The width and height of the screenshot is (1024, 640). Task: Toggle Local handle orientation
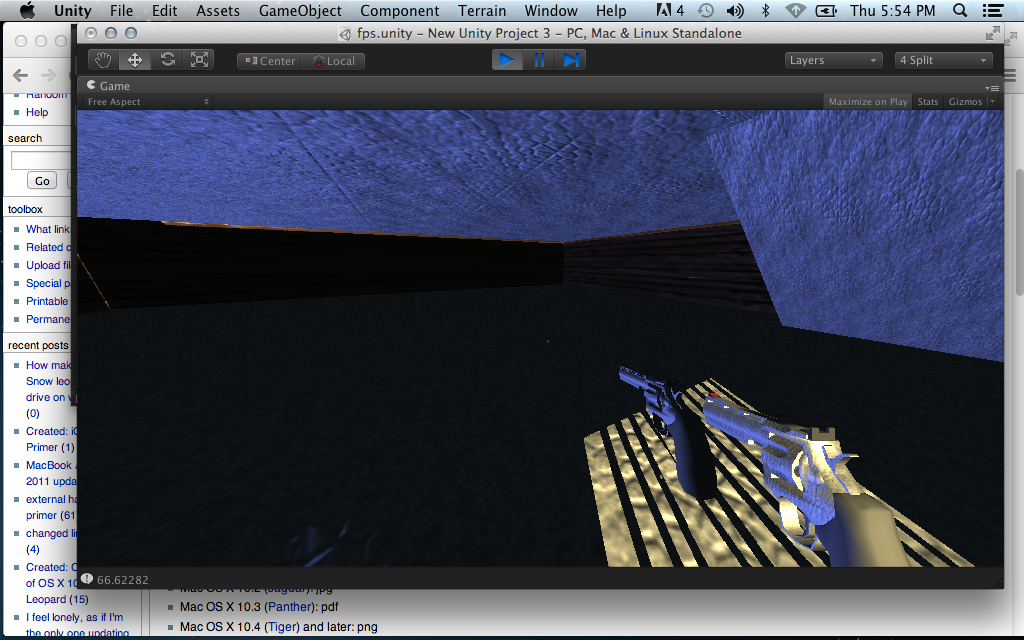pyautogui.click(x=333, y=60)
